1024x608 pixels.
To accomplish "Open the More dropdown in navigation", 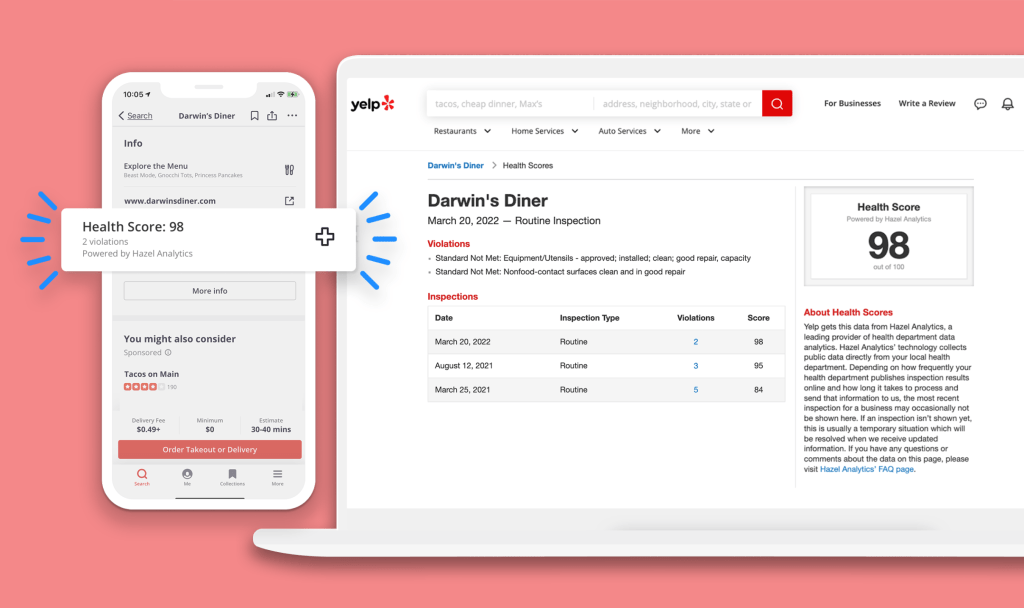I will tap(697, 131).
